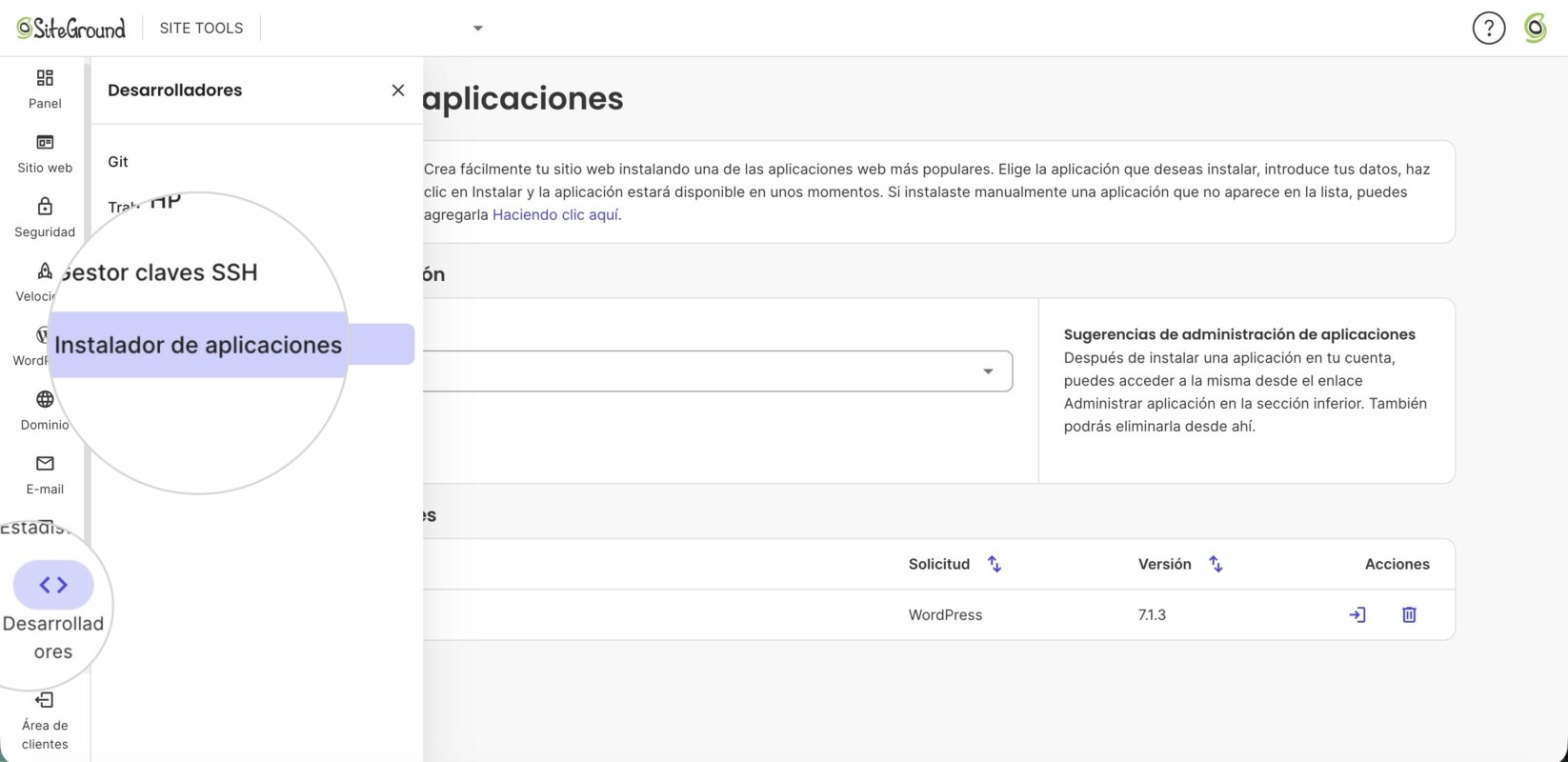The height and width of the screenshot is (762, 1568).
Task: Delete the WordPress application with trash icon
Action: pyautogui.click(x=1409, y=615)
